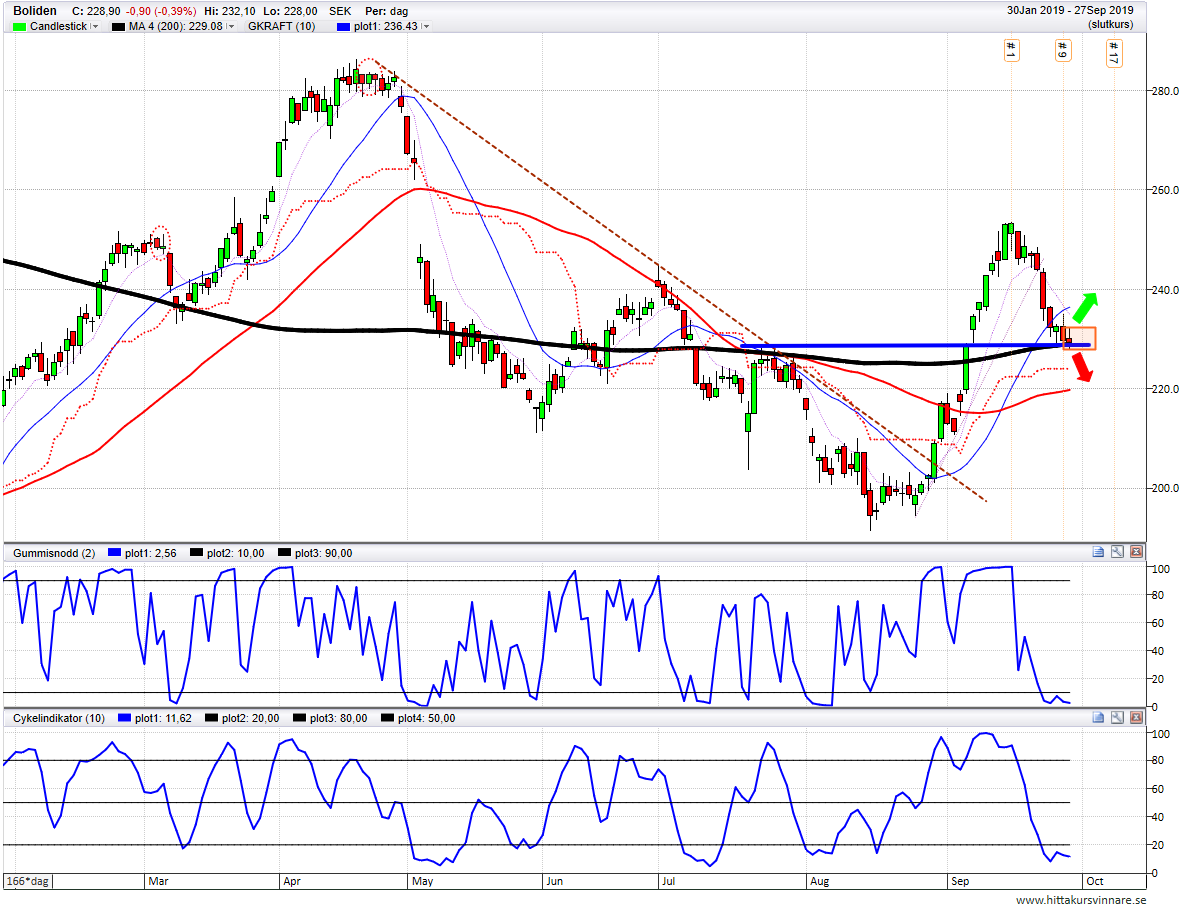Click the Apr month label on time axis
Screen dimensions: 1191x905
pos(292,881)
